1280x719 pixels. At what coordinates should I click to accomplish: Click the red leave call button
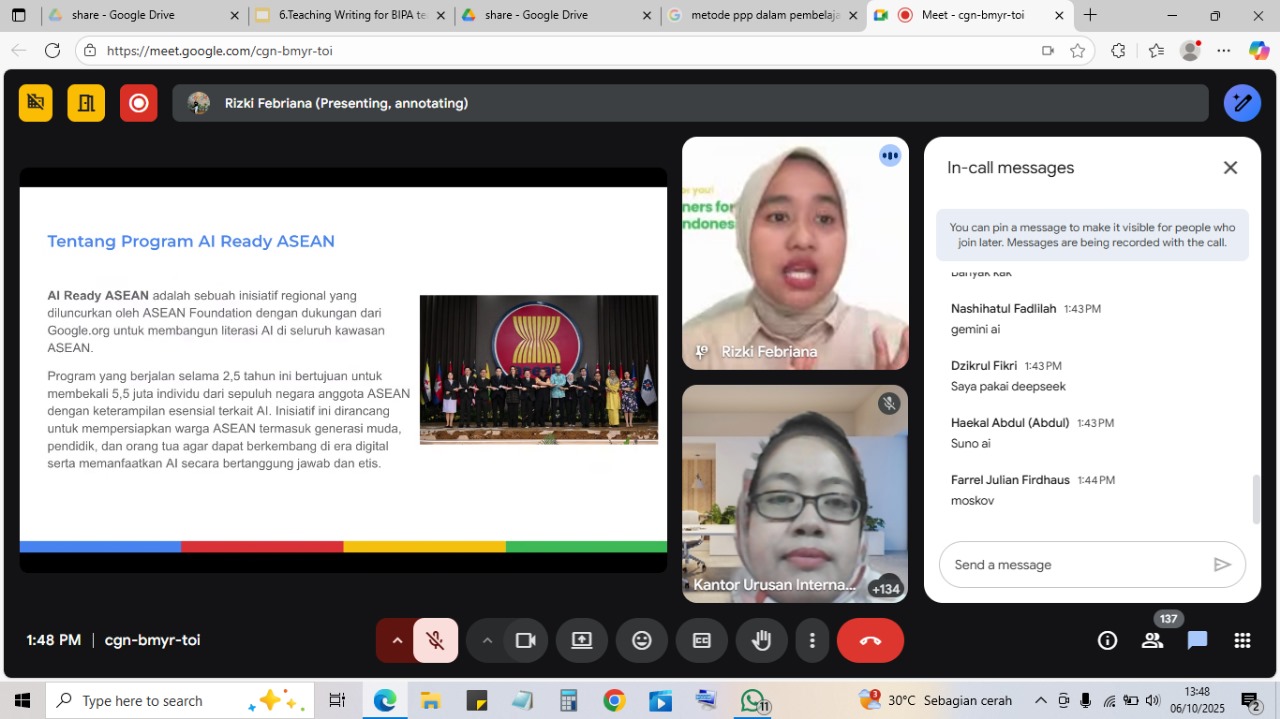tap(870, 641)
